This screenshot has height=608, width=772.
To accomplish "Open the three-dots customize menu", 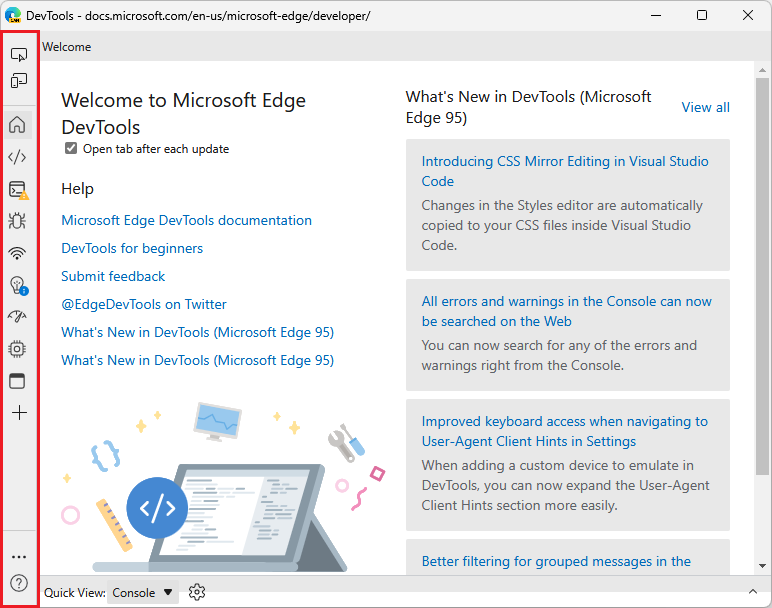I will click(19, 557).
